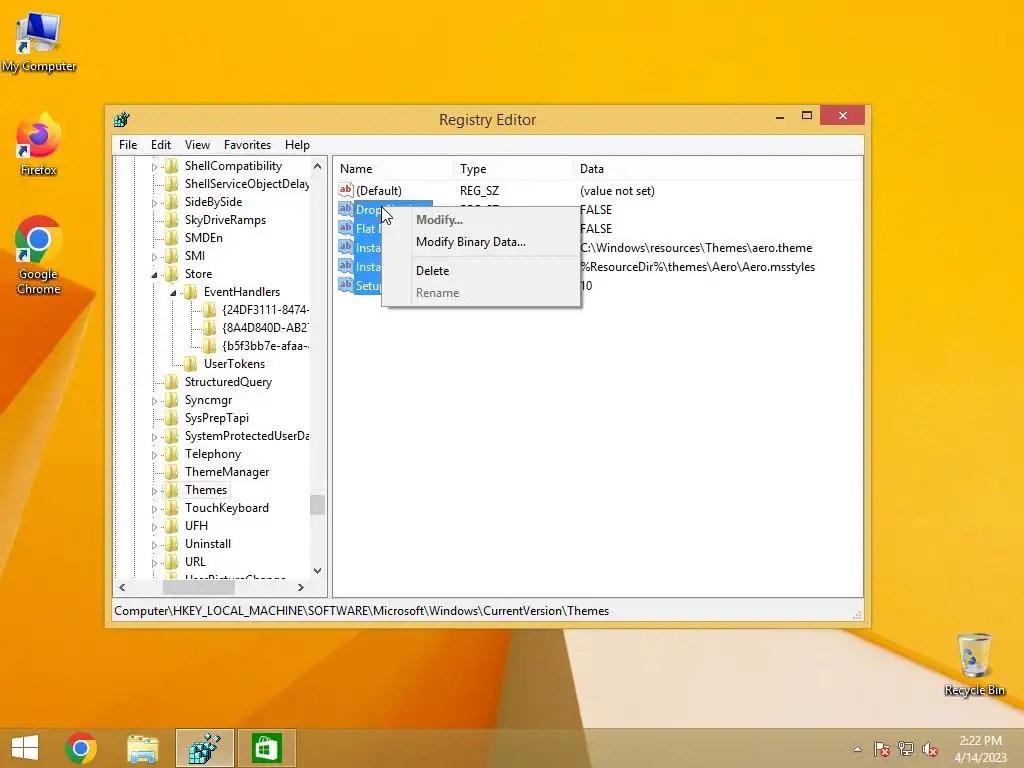Click the Windows Start button
The height and width of the screenshot is (768, 1024).
pos(25,748)
